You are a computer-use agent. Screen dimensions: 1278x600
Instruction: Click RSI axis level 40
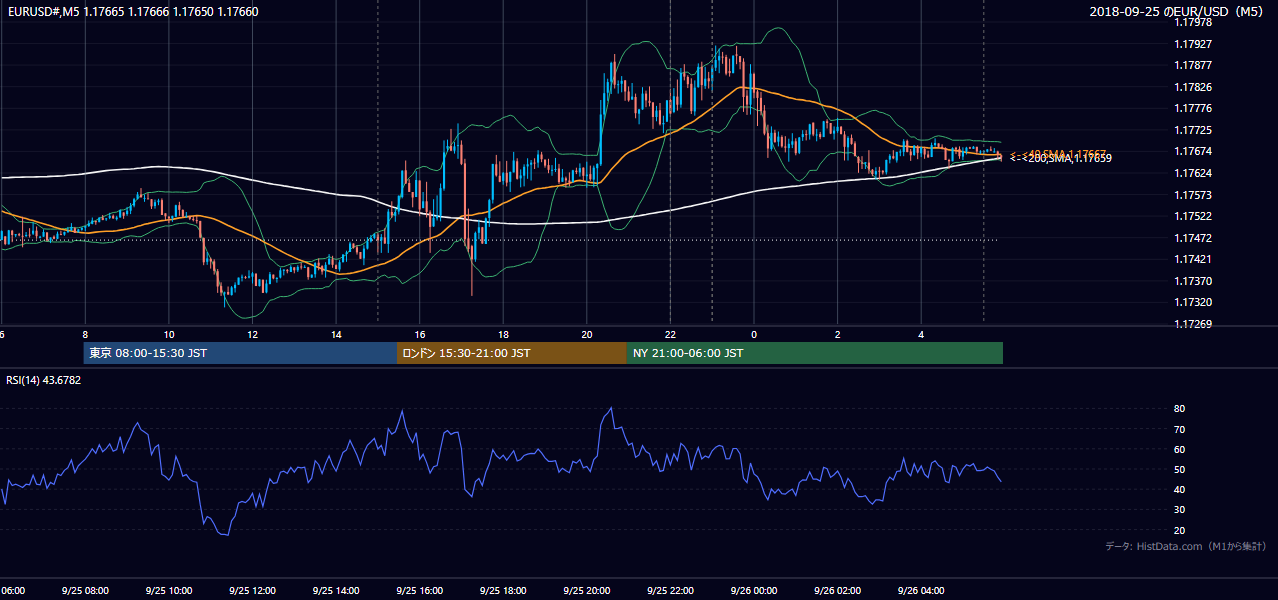click(x=1179, y=489)
